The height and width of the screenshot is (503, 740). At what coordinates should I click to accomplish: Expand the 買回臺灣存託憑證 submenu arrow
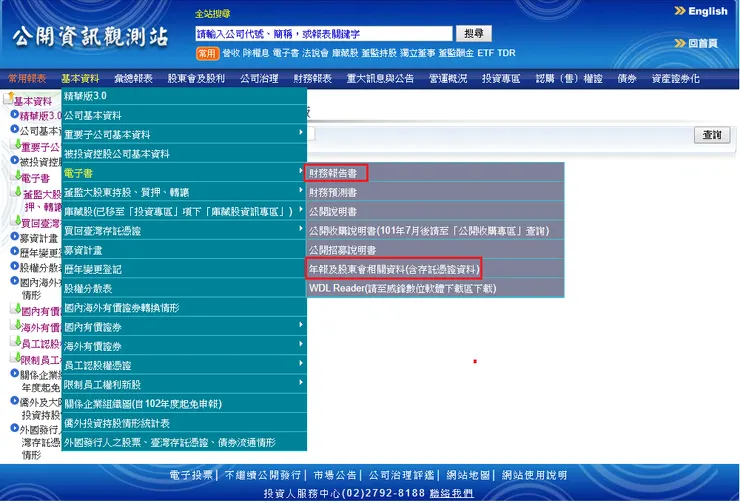pos(301,228)
